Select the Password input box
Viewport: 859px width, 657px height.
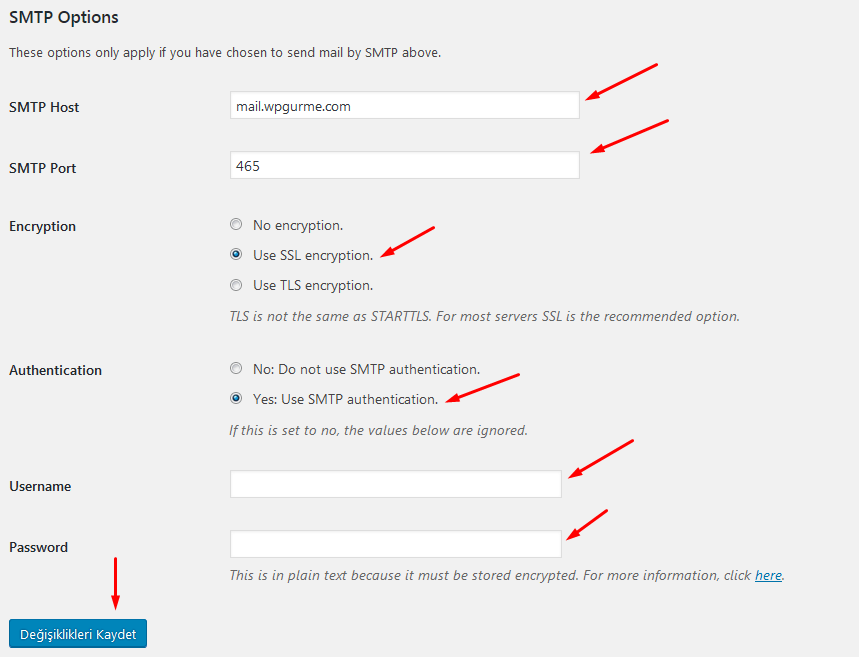click(394, 544)
